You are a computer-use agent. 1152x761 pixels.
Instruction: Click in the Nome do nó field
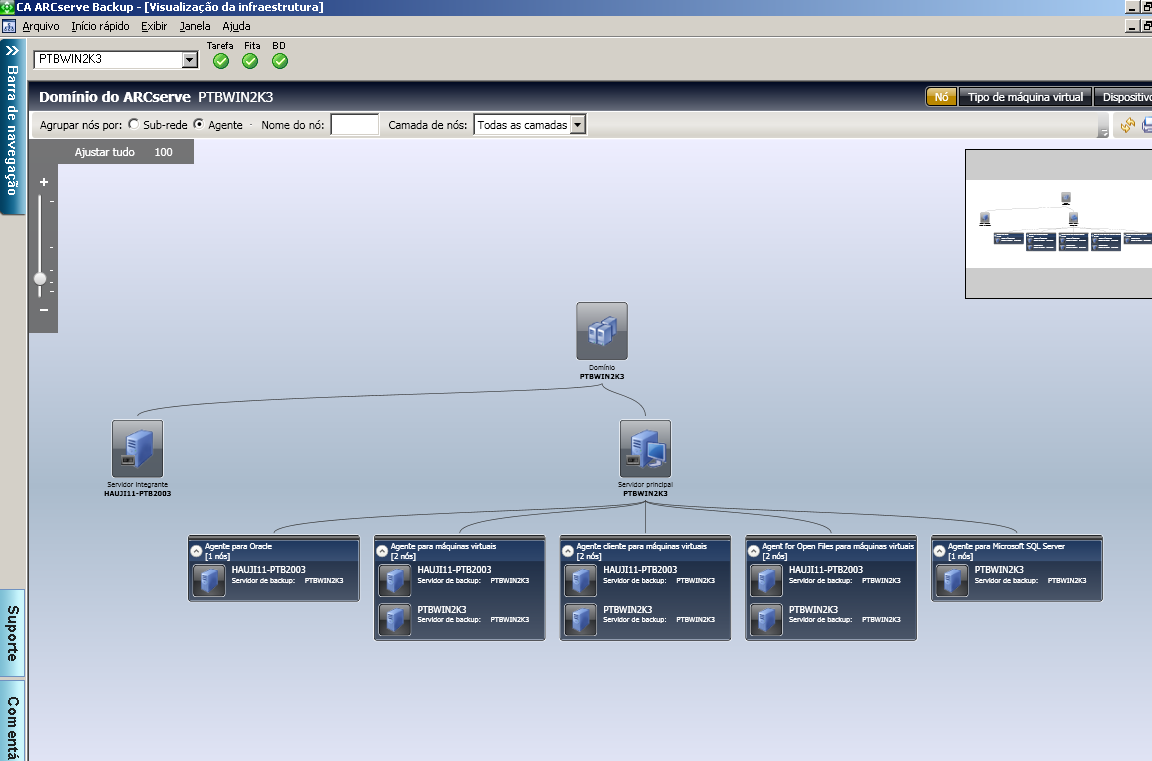click(355, 125)
